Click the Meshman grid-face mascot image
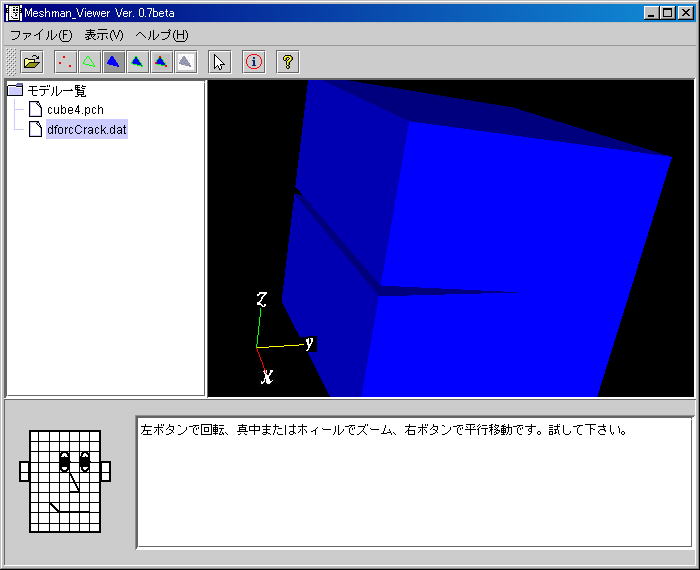Screen dimensions: 700x570 click(x=65, y=481)
